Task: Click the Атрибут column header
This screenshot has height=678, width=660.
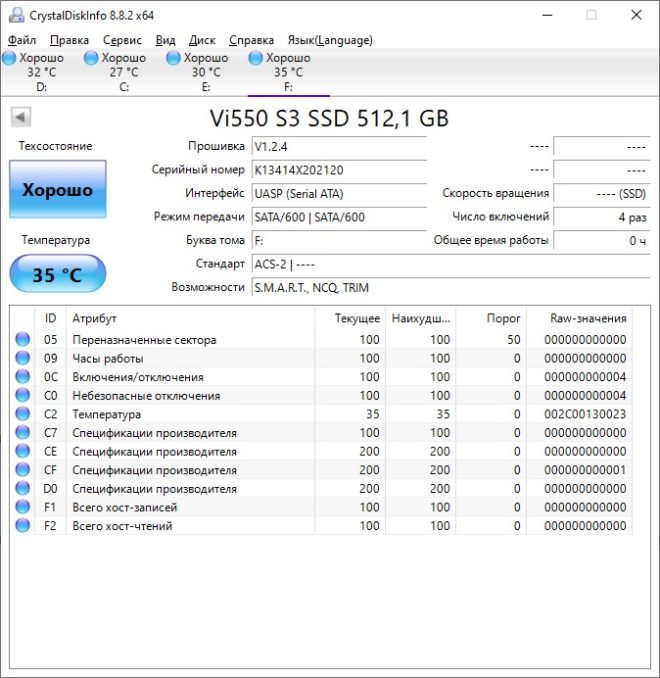Action: [x=190, y=318]
